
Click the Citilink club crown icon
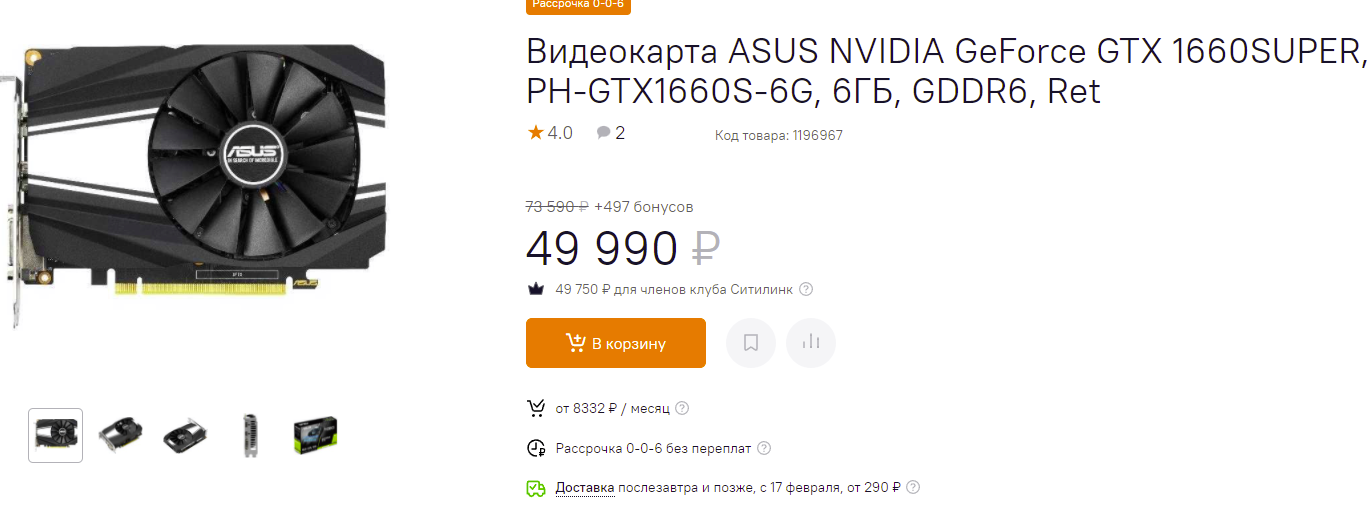(536, 290)
